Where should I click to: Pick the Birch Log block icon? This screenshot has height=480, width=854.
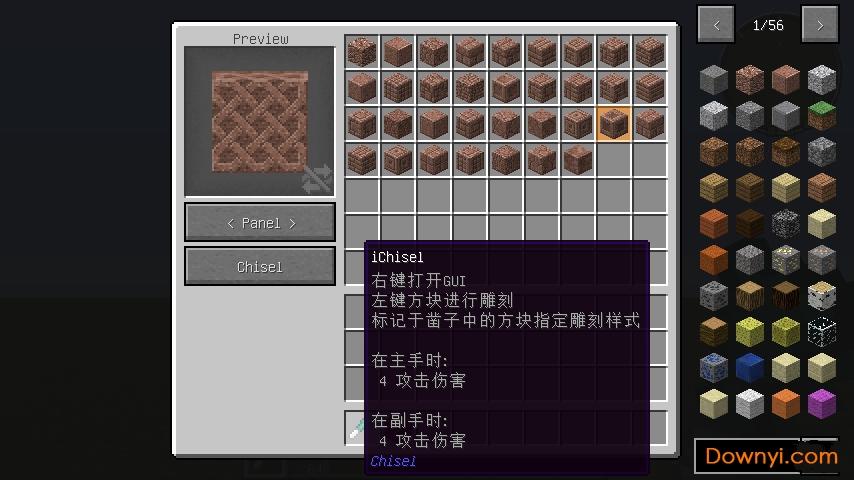coord(821,295)
